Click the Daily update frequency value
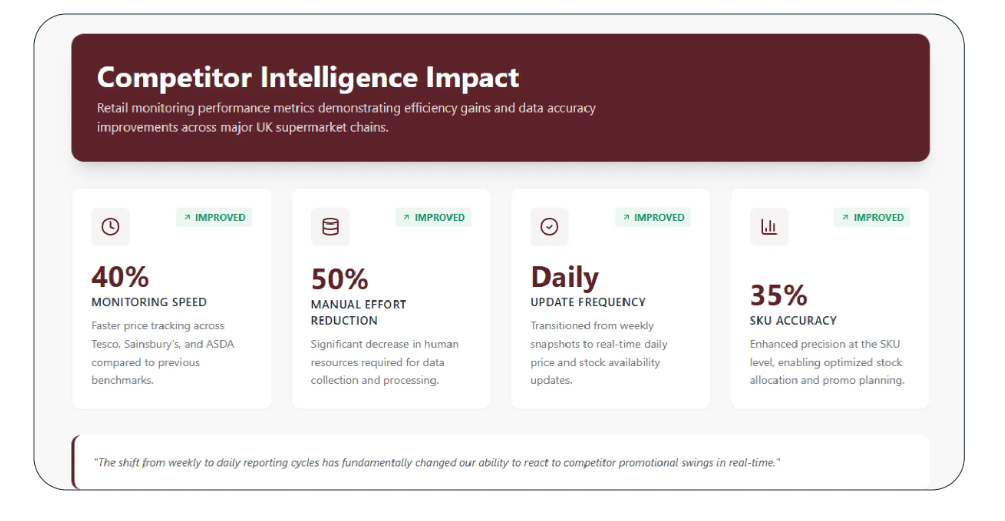1005x521 pixels. coord(565,277)
